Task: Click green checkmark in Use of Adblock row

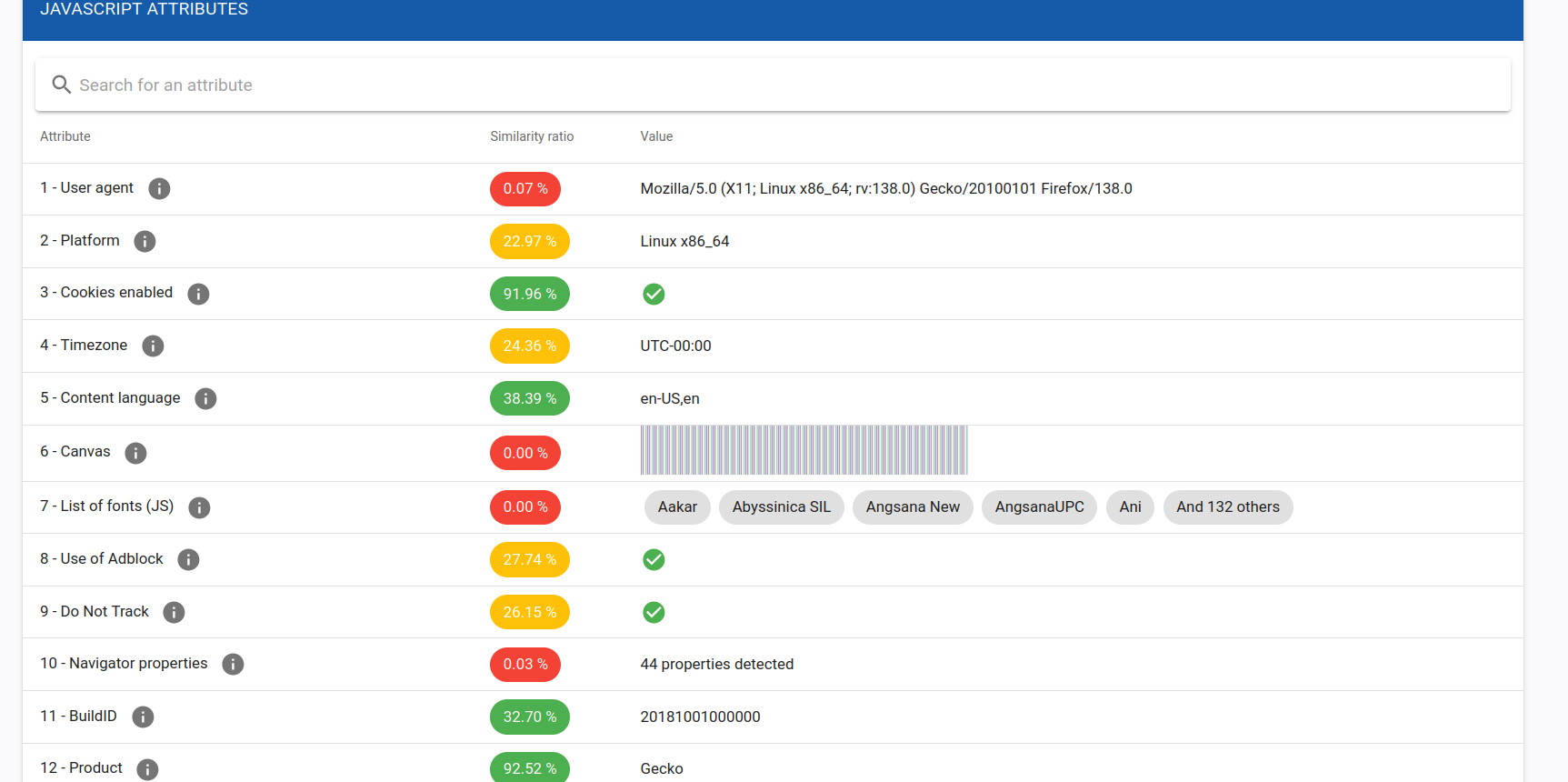Action: [x=654, y=559]
